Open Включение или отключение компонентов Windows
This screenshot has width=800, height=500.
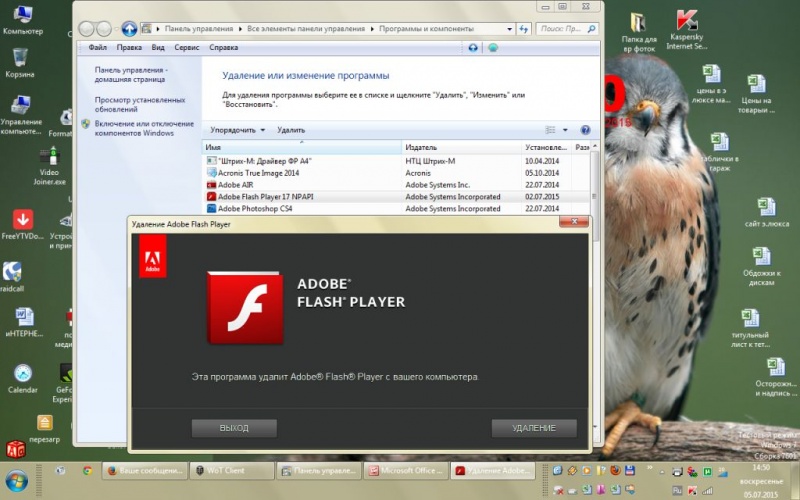click(144, 128)
